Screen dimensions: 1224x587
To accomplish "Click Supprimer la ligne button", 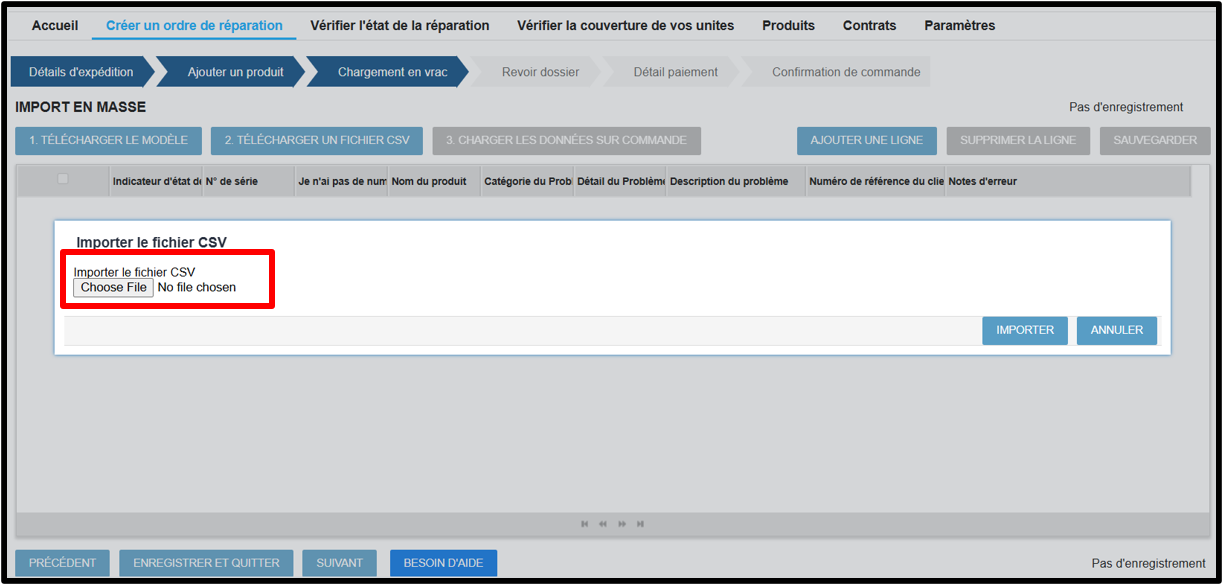I will [1018, 141].
